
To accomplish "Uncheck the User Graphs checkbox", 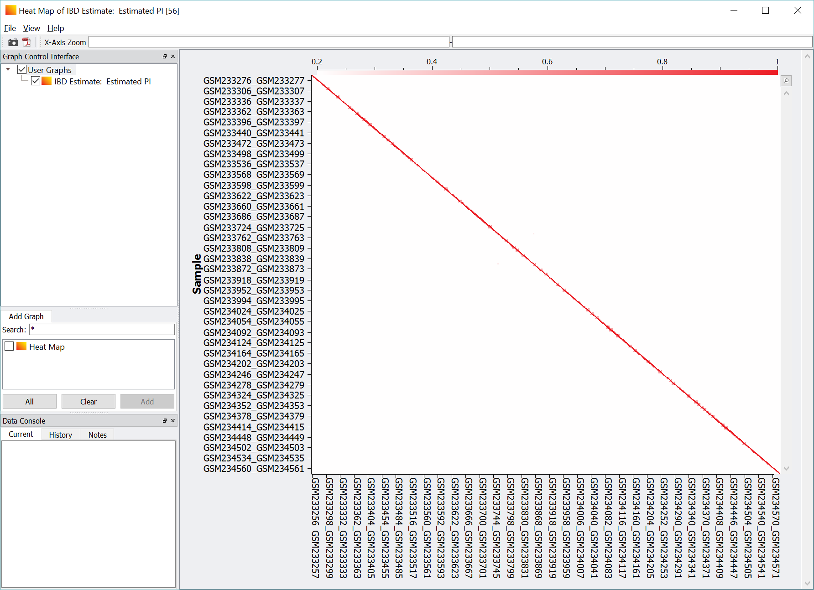I will 22,70.
